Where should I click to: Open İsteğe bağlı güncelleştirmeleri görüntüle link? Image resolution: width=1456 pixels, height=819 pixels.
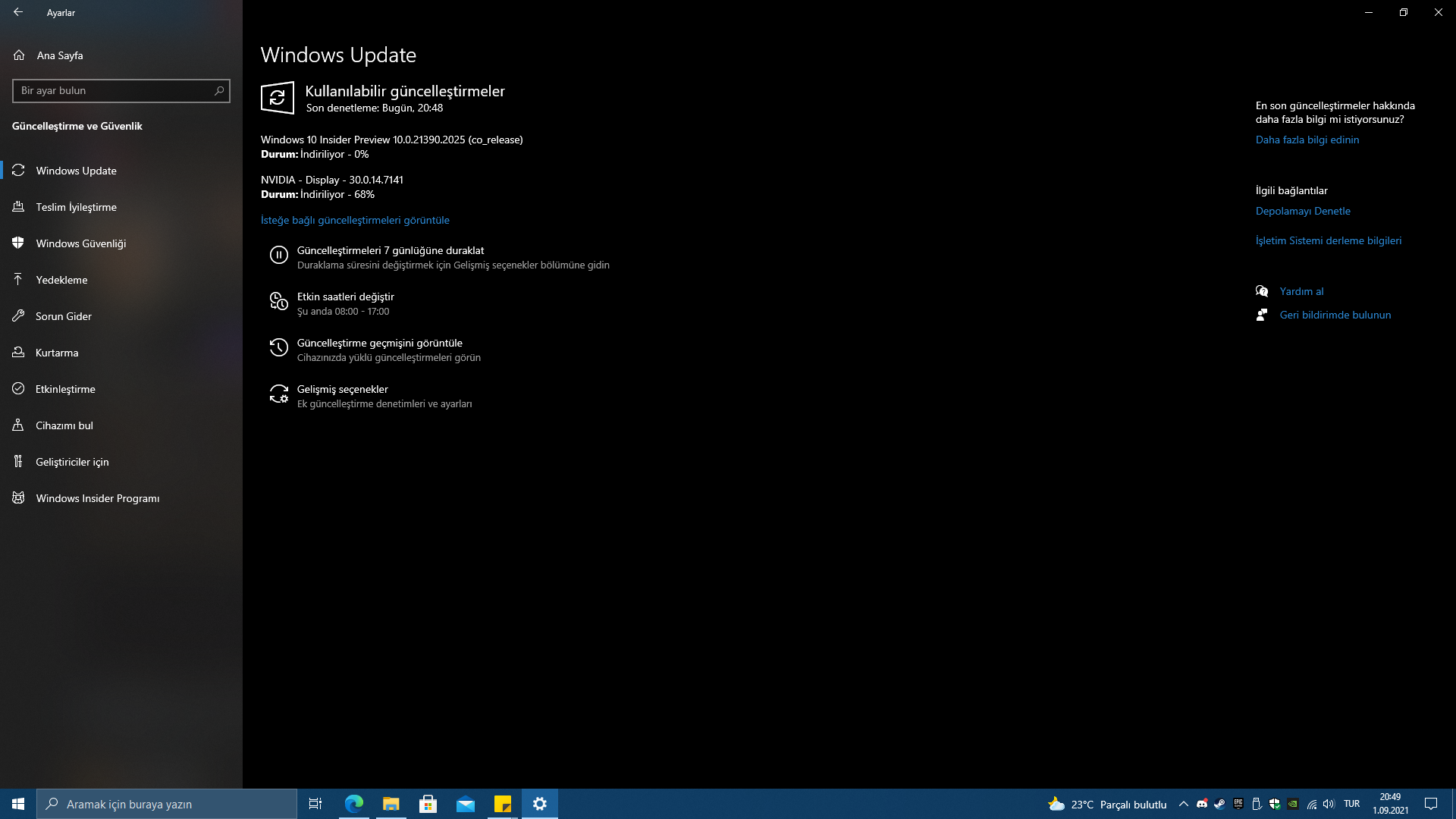click(x=355, y=220)
